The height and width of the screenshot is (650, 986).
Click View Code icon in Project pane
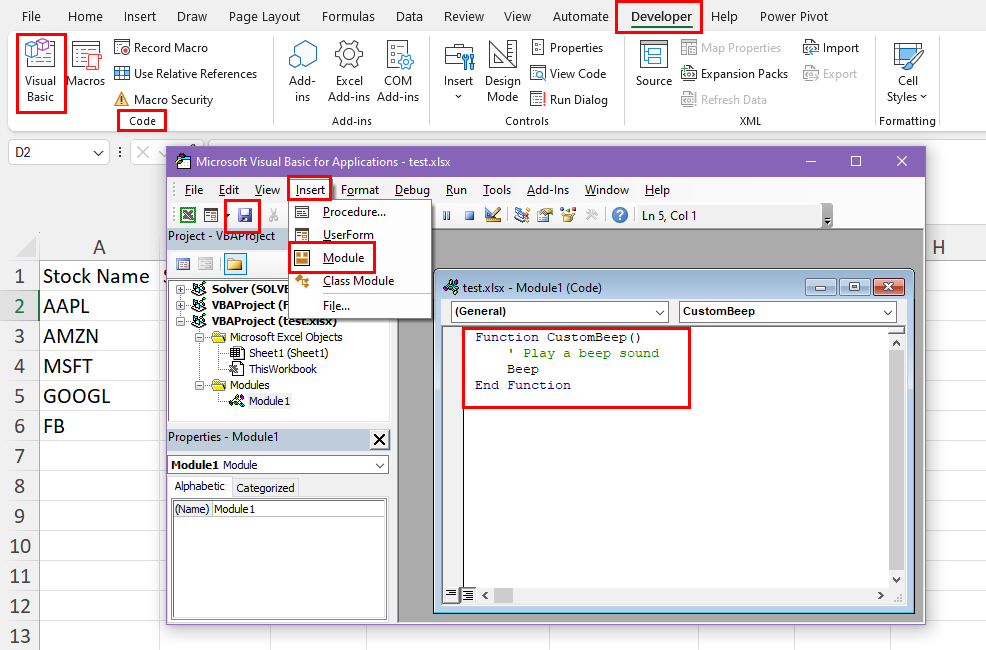pyautogui.click(x=183, y=264)
